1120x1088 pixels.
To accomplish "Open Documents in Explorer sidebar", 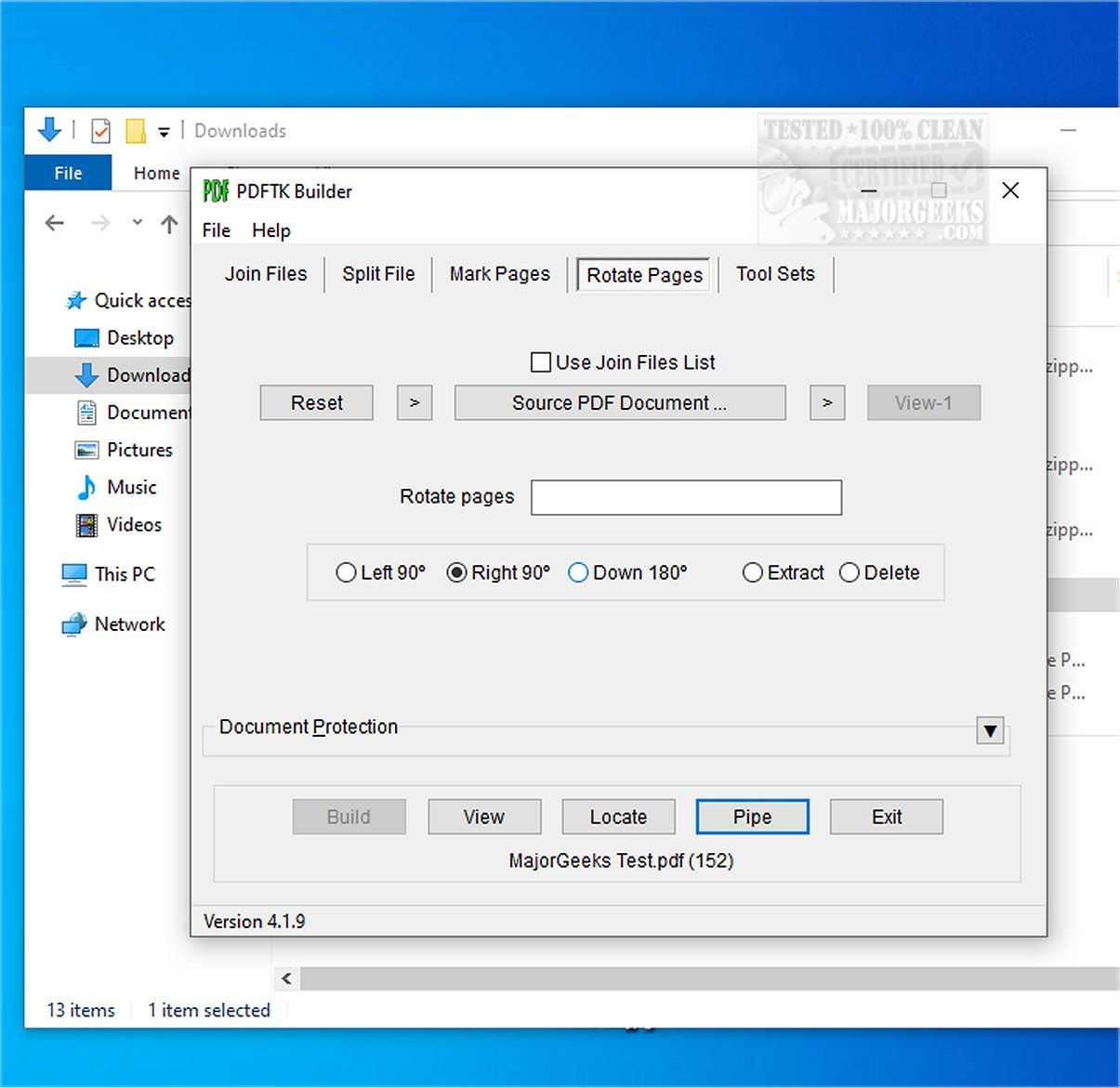I will 133,413.
